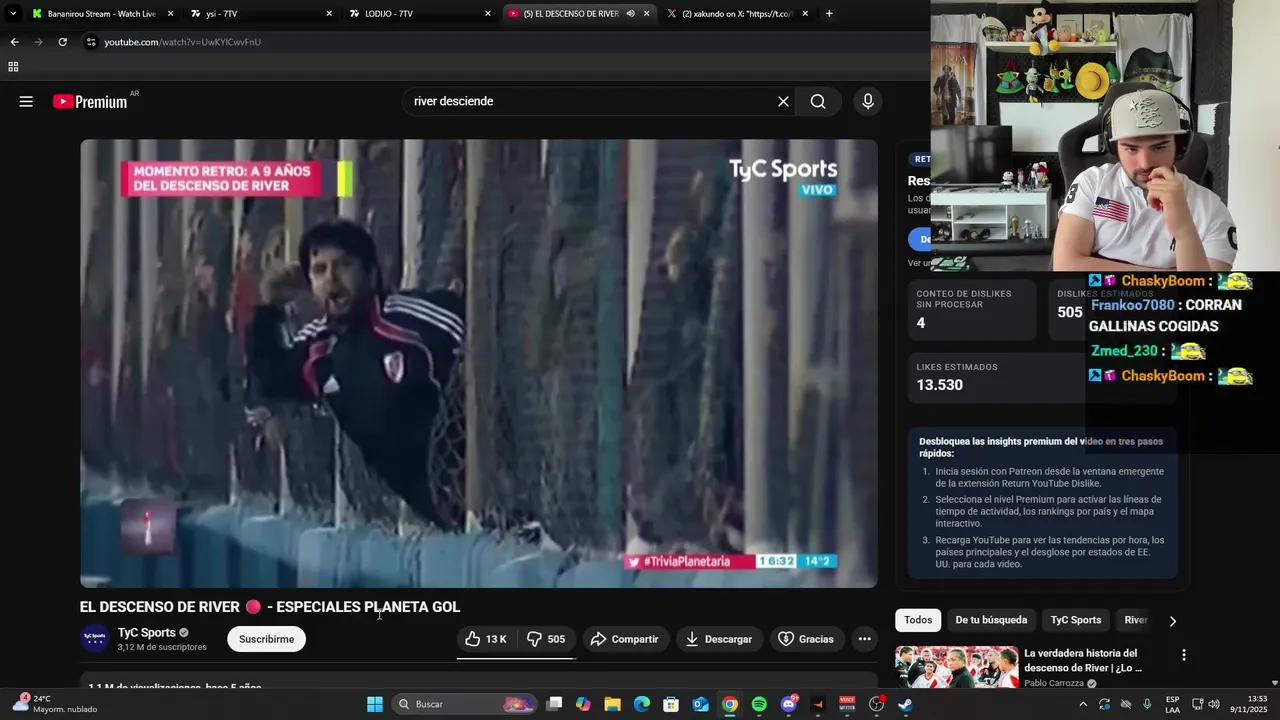Screen dimensions: 1280x720
Task: Open TyC Sports channel name link
Action: pos(147,632)
